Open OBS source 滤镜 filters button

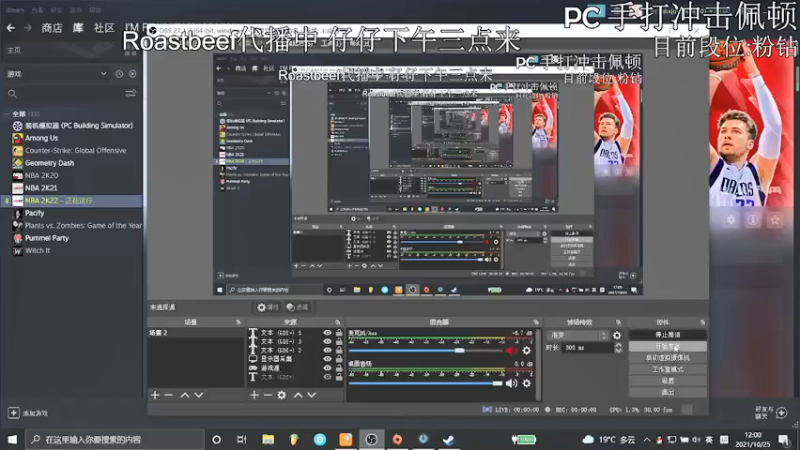pyautogui.click(x=297, y=307)
